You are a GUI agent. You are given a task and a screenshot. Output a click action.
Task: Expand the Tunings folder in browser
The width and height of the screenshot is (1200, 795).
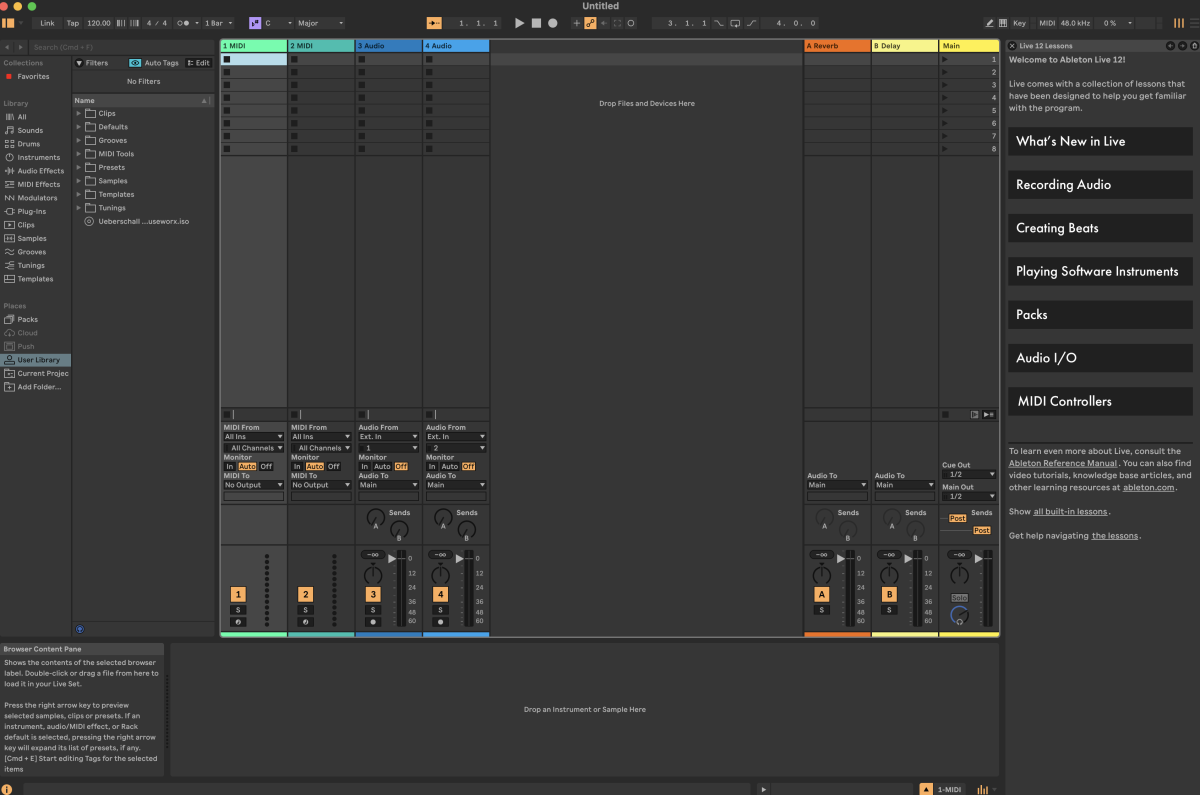tap(79, 208)
